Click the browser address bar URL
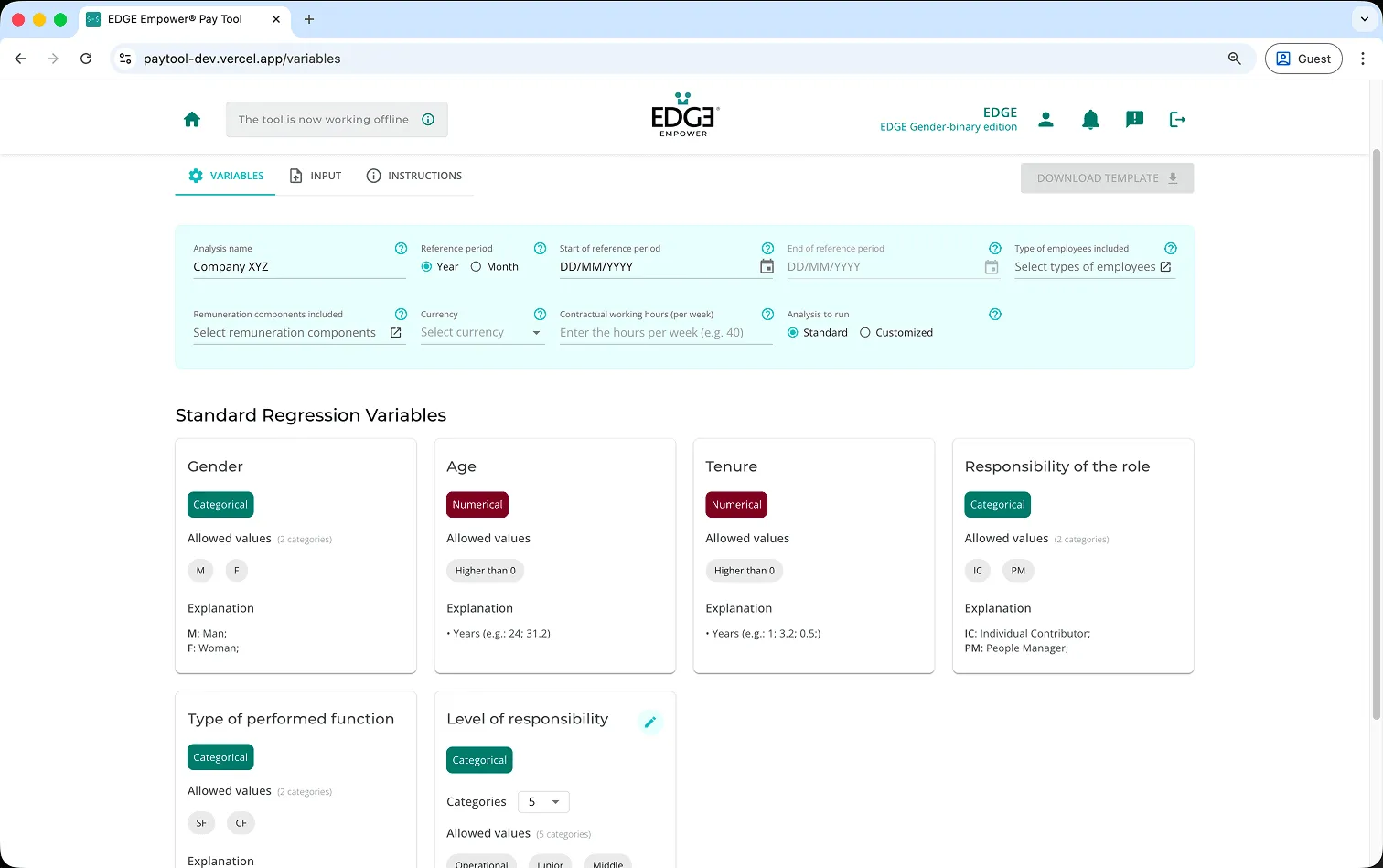This screenshot has height=868, width=1383. click(x=242, y=59)
